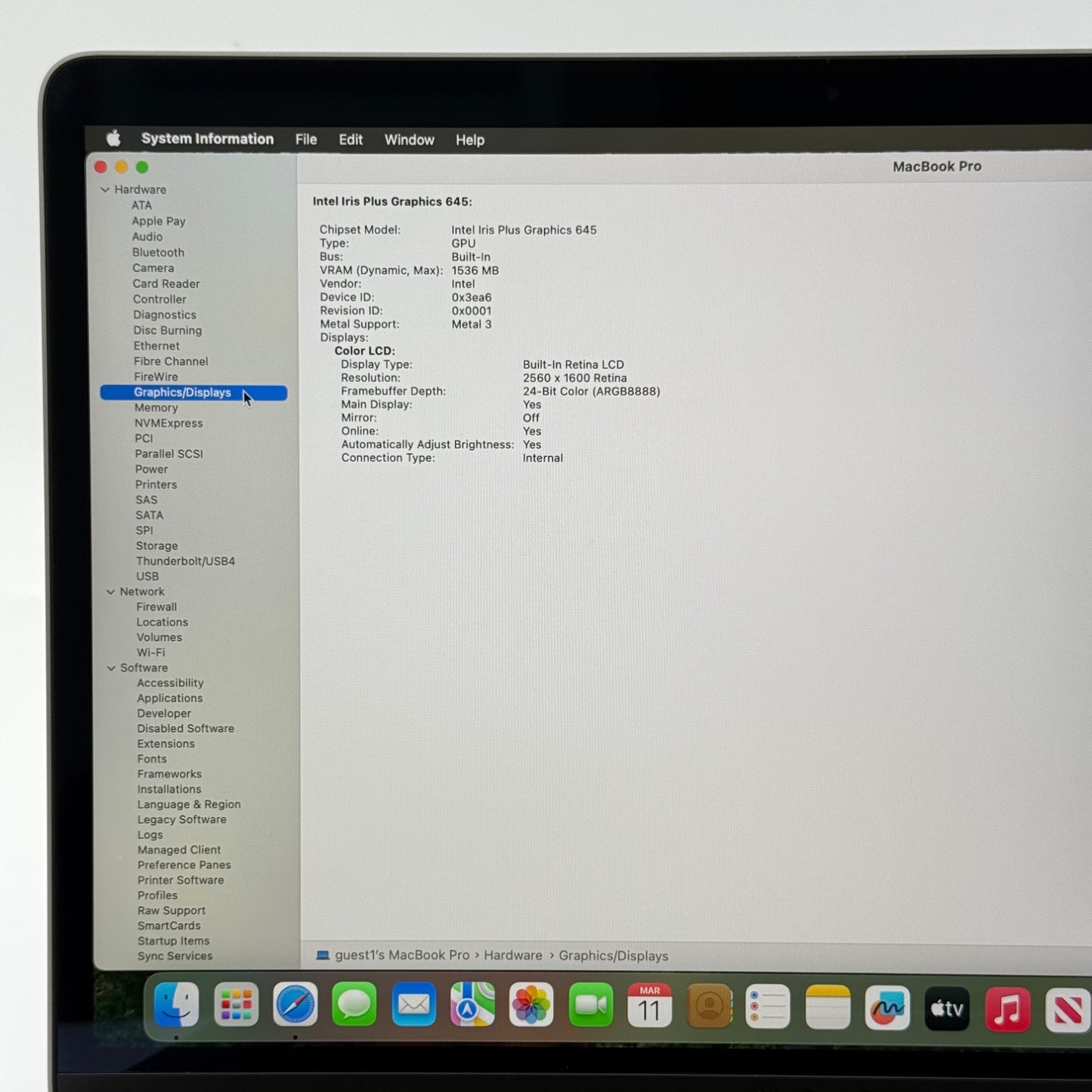Open Finder from the Dock
This screenshot has height=1092, width=1092.
tap(176, 1004)
